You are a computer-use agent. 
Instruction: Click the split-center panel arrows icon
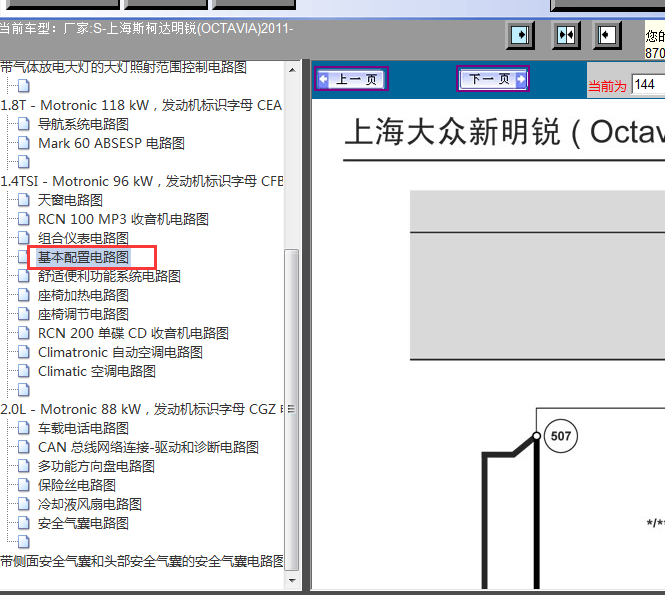point(566,35)
